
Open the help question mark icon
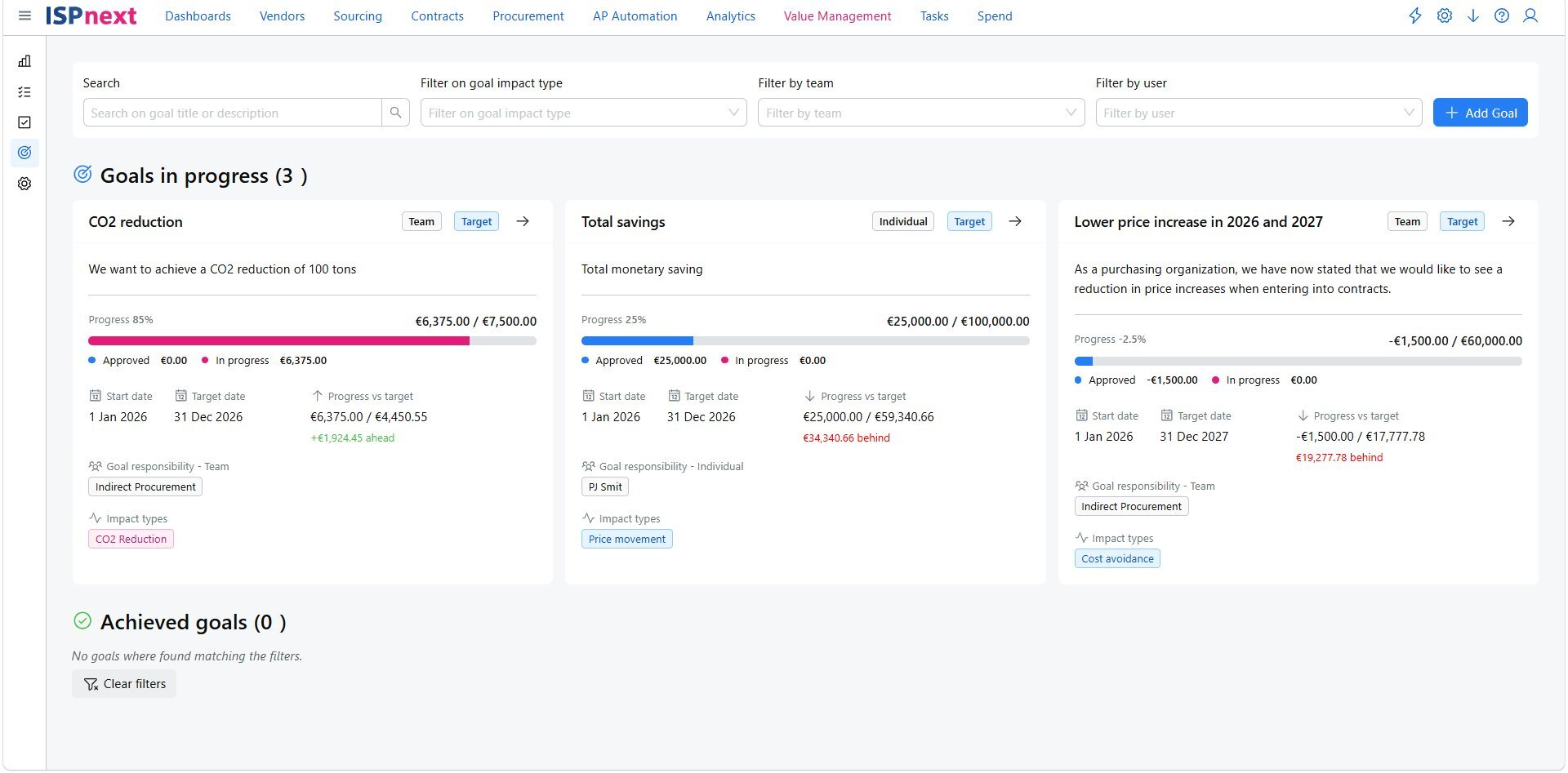1502,16
